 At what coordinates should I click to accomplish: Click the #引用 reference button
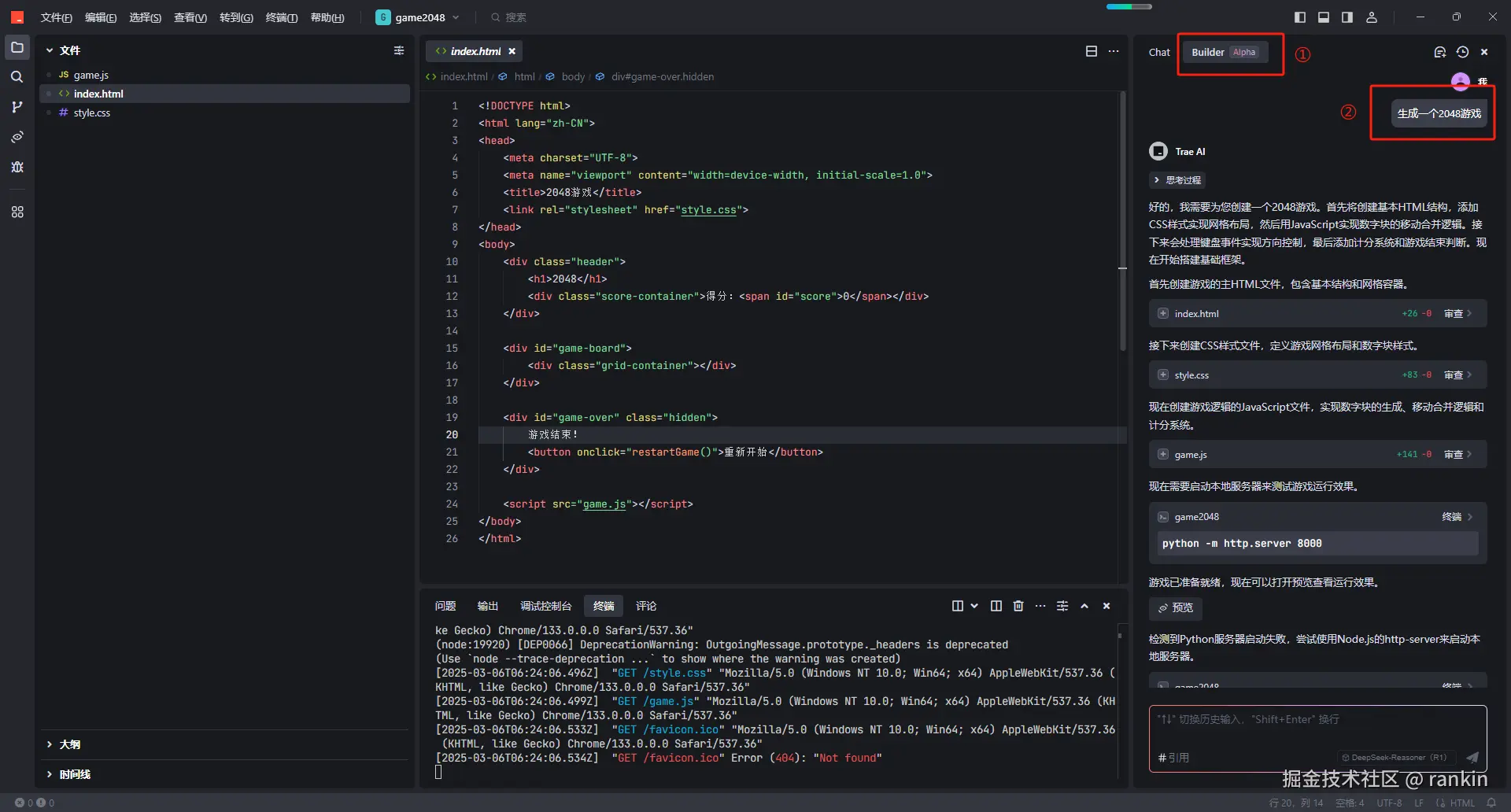(x=1173, y=758)
